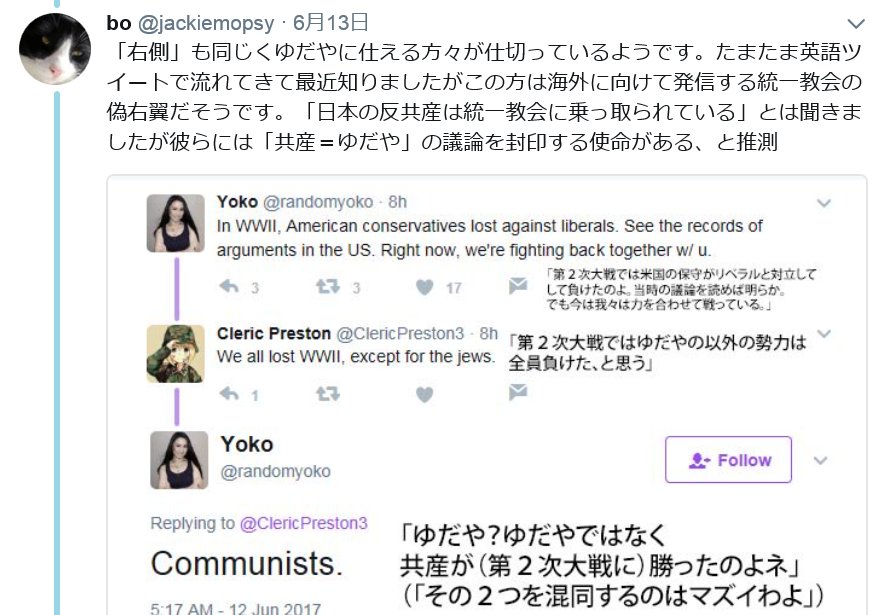This screenshot has height=615, width=894.
Task: Like Cleric Preston's tweet
Action: tap(424, 394)
